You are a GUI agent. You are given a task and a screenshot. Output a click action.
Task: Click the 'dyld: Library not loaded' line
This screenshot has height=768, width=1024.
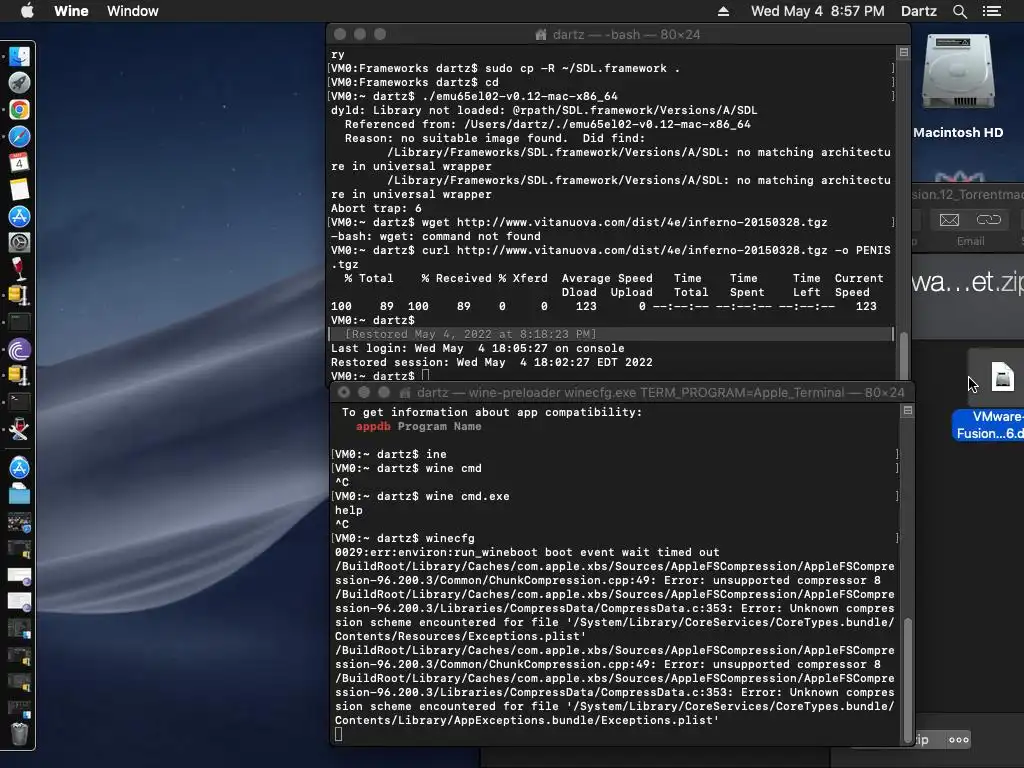(544, 110)
